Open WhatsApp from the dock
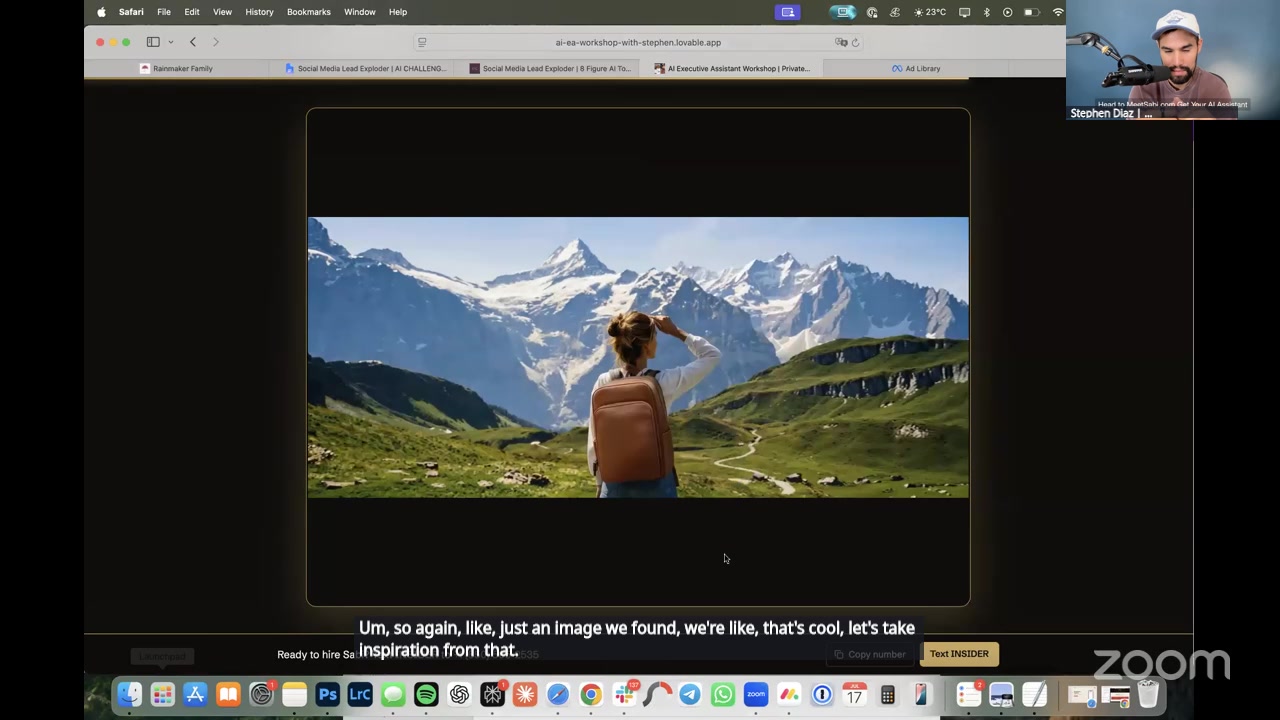 pos(723,694)
